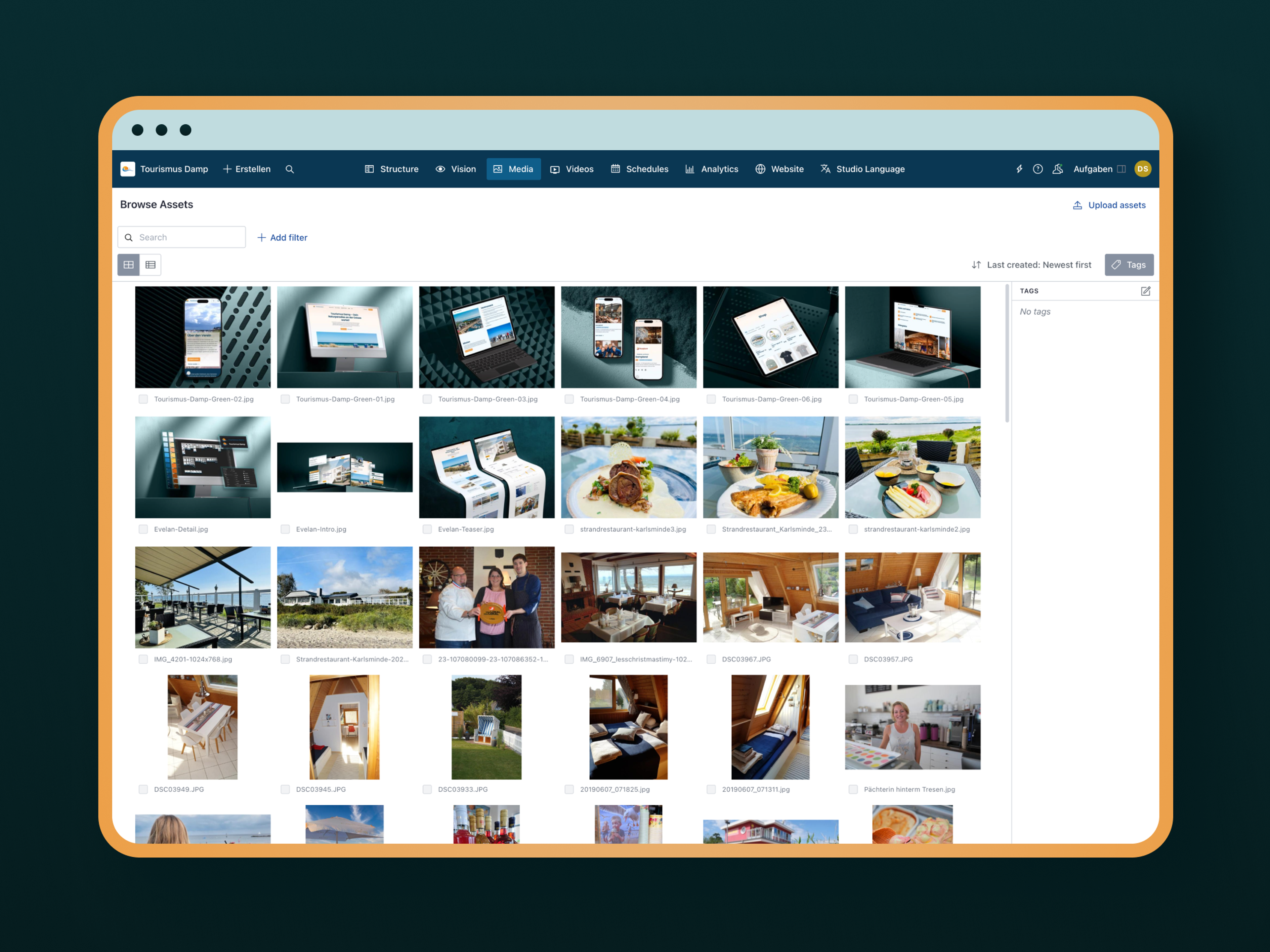This screenshot has height=952, width=1270.
Task: Click the search magnifier icon in navbar
Action: pos(289,169)
